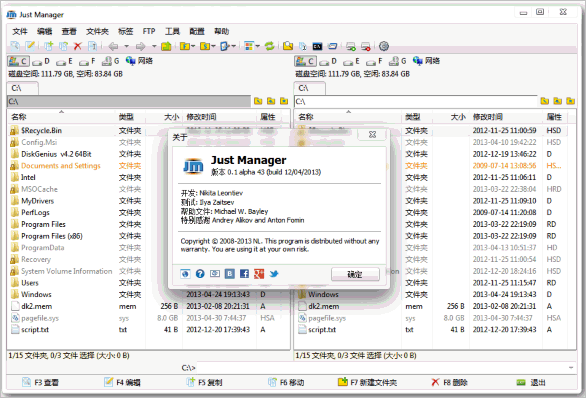Open Google Plus icon in About dialog
586x398 pixels.
click(259, 274)
